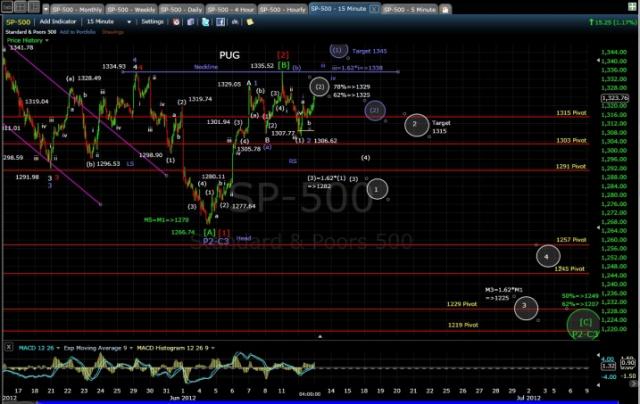
Task: Click the 'dk' toolbar icon
Action: coord(235,22)
